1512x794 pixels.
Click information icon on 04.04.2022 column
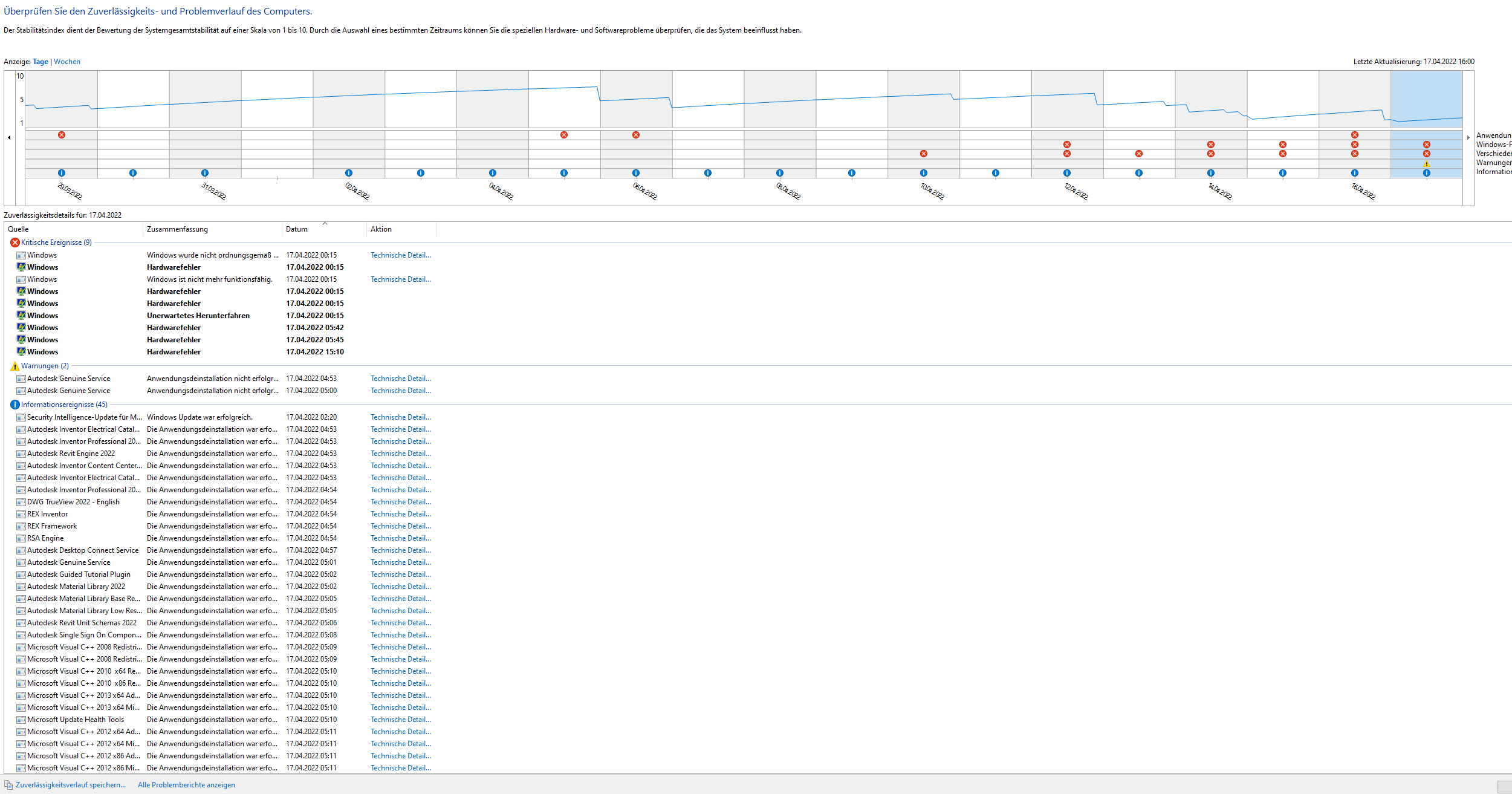coord(493,173)
